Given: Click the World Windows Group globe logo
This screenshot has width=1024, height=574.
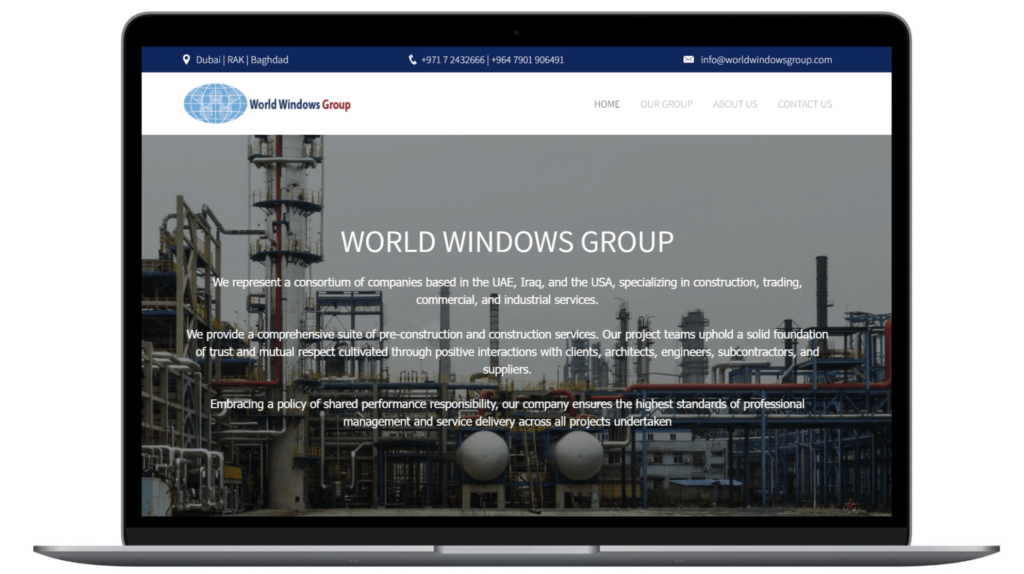Looking at the screenshot, I should coord(215,103).
